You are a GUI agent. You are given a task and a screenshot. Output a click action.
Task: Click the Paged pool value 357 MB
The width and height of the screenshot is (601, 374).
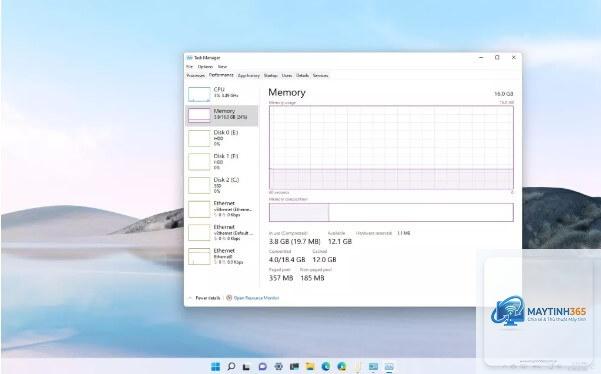pos(281,278)
